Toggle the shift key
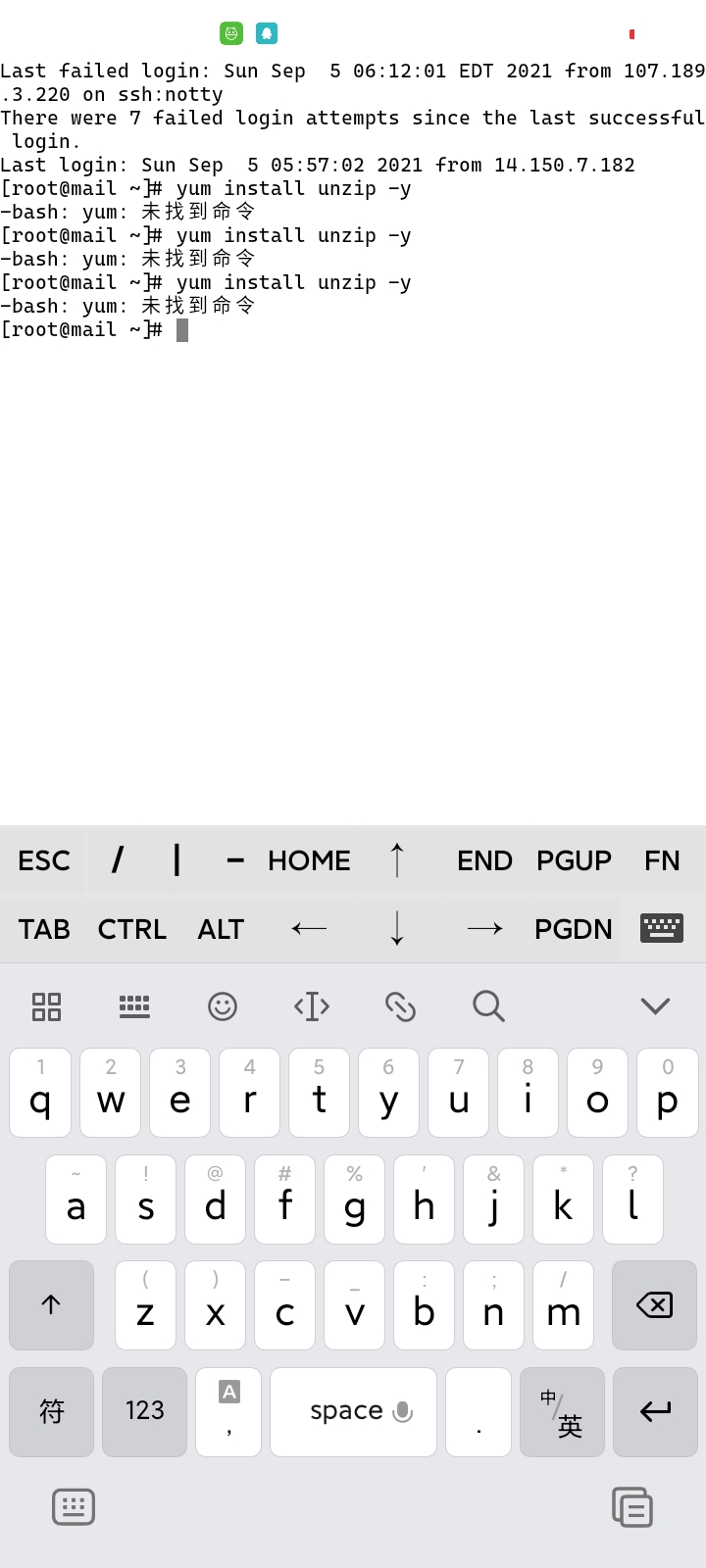The height and width of the screenshot is (1568, 706). [51, 1305]
